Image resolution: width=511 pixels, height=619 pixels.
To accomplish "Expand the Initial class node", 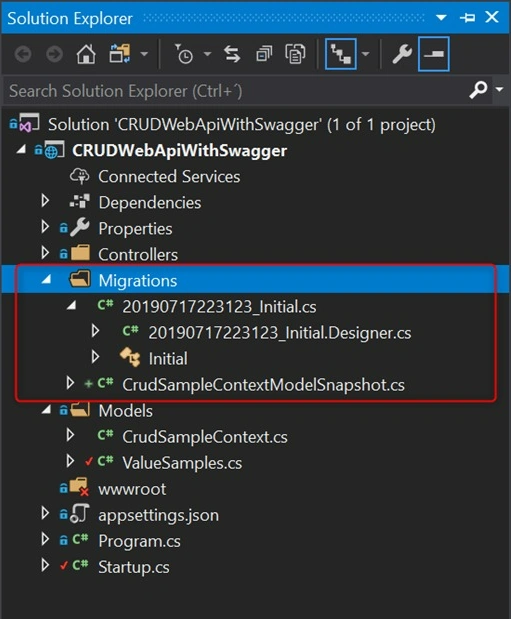I will [x=95, y=357].
